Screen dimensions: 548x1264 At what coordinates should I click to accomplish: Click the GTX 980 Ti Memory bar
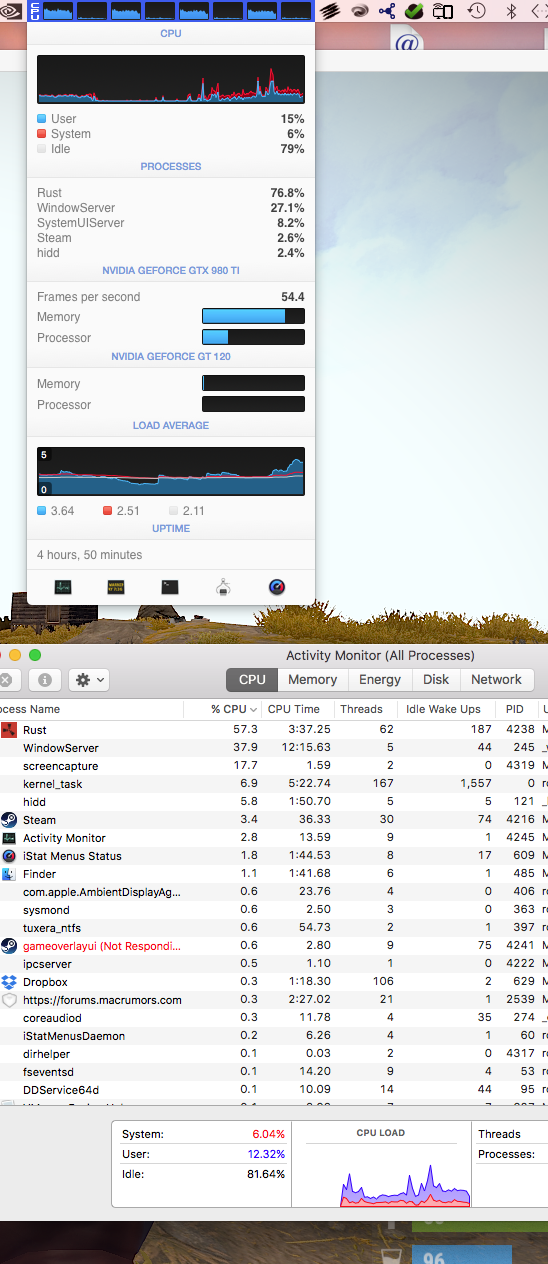pos(253,316)
